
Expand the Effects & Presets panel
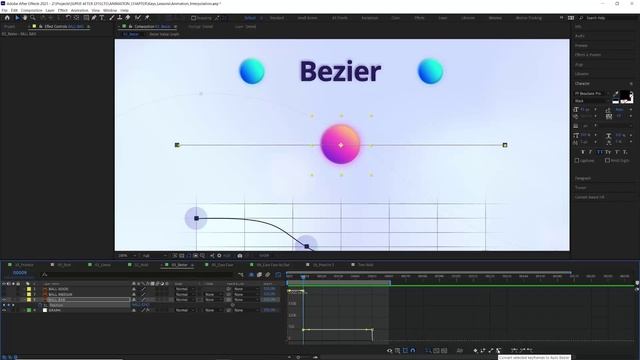pos(588,55)
